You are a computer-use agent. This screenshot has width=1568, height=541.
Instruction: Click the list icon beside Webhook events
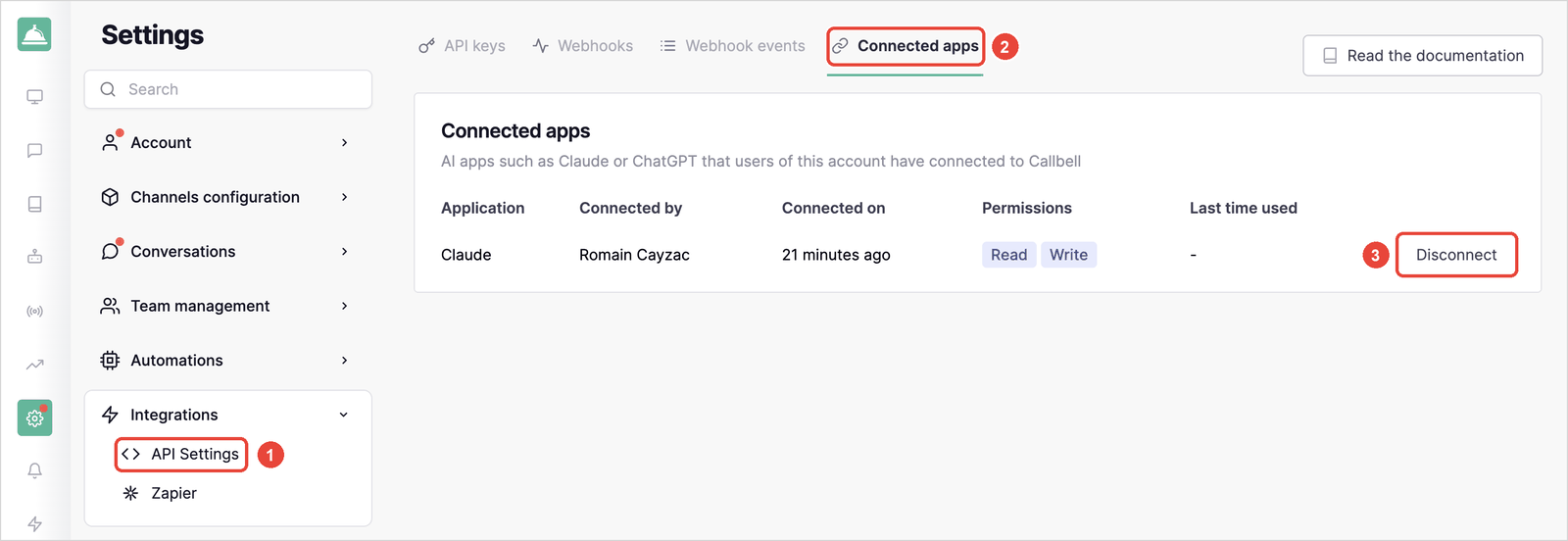tap(667, 46)
